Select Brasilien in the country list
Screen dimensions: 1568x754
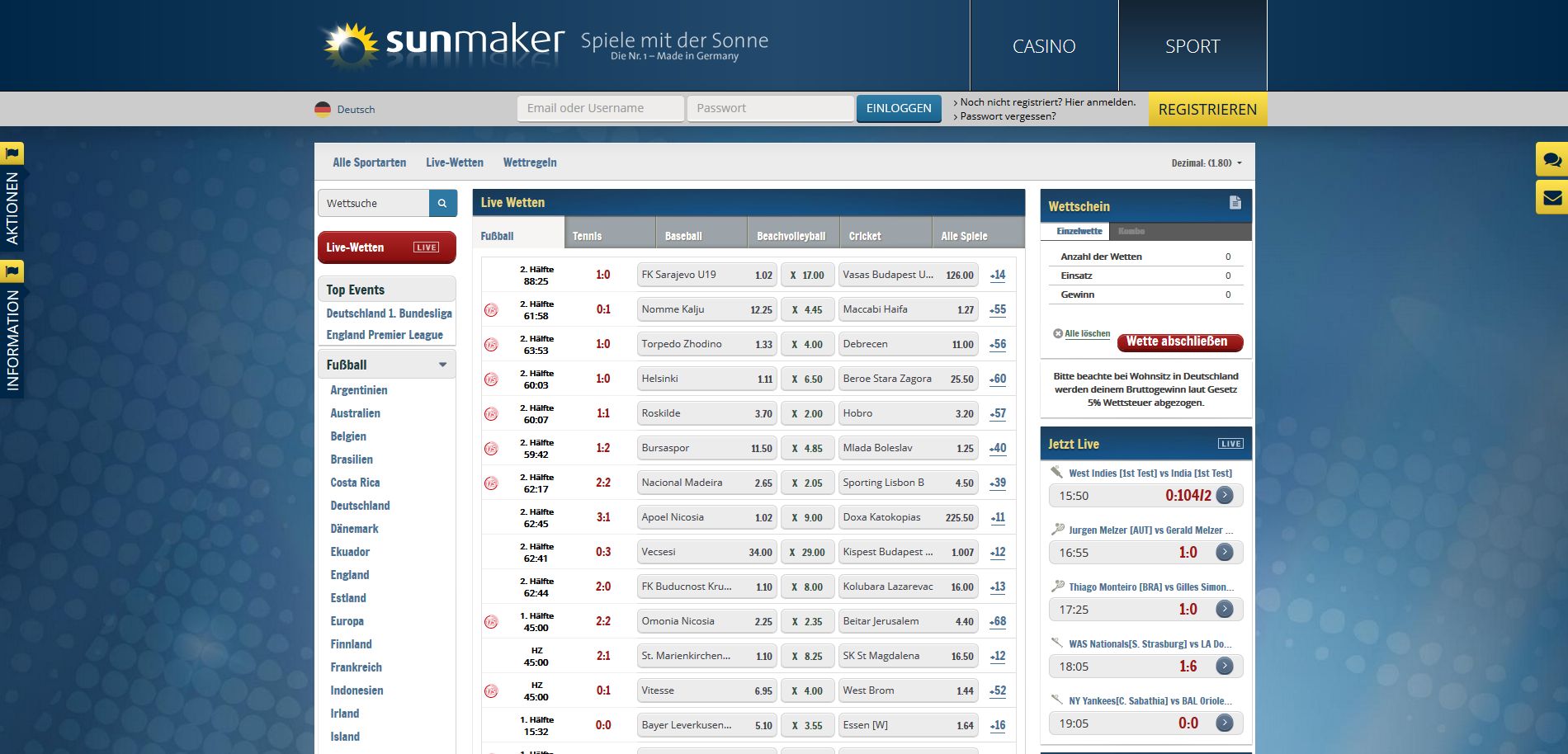click(352, 459)
